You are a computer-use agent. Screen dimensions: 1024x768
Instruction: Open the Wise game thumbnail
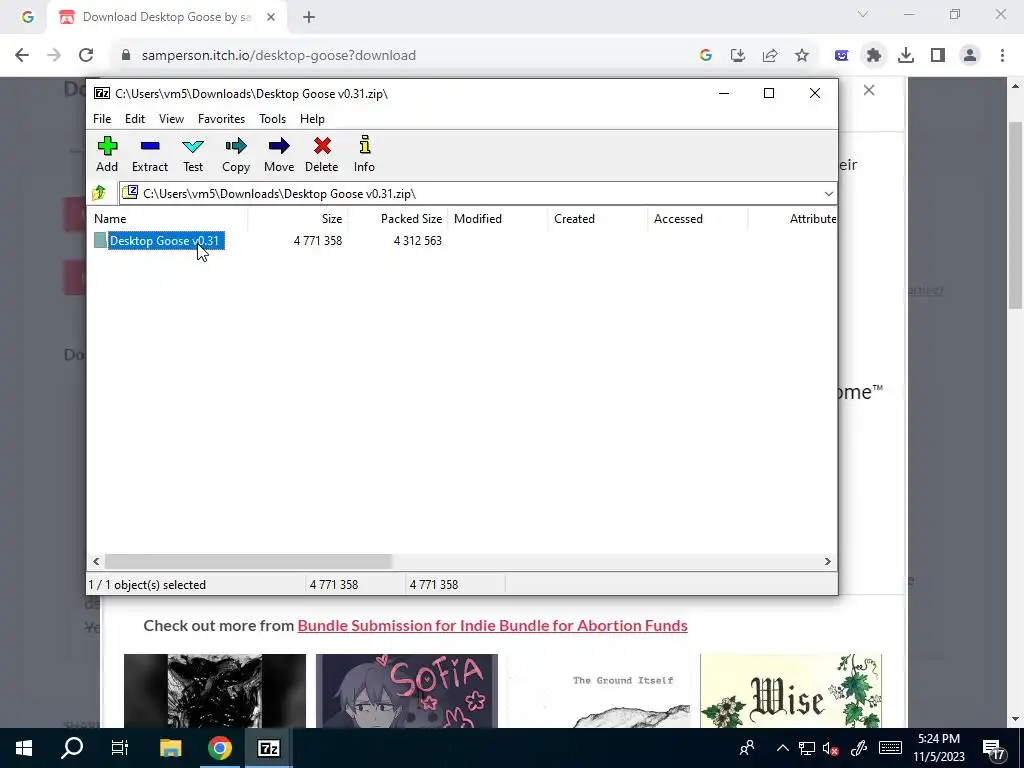click(x=791, y=691)
